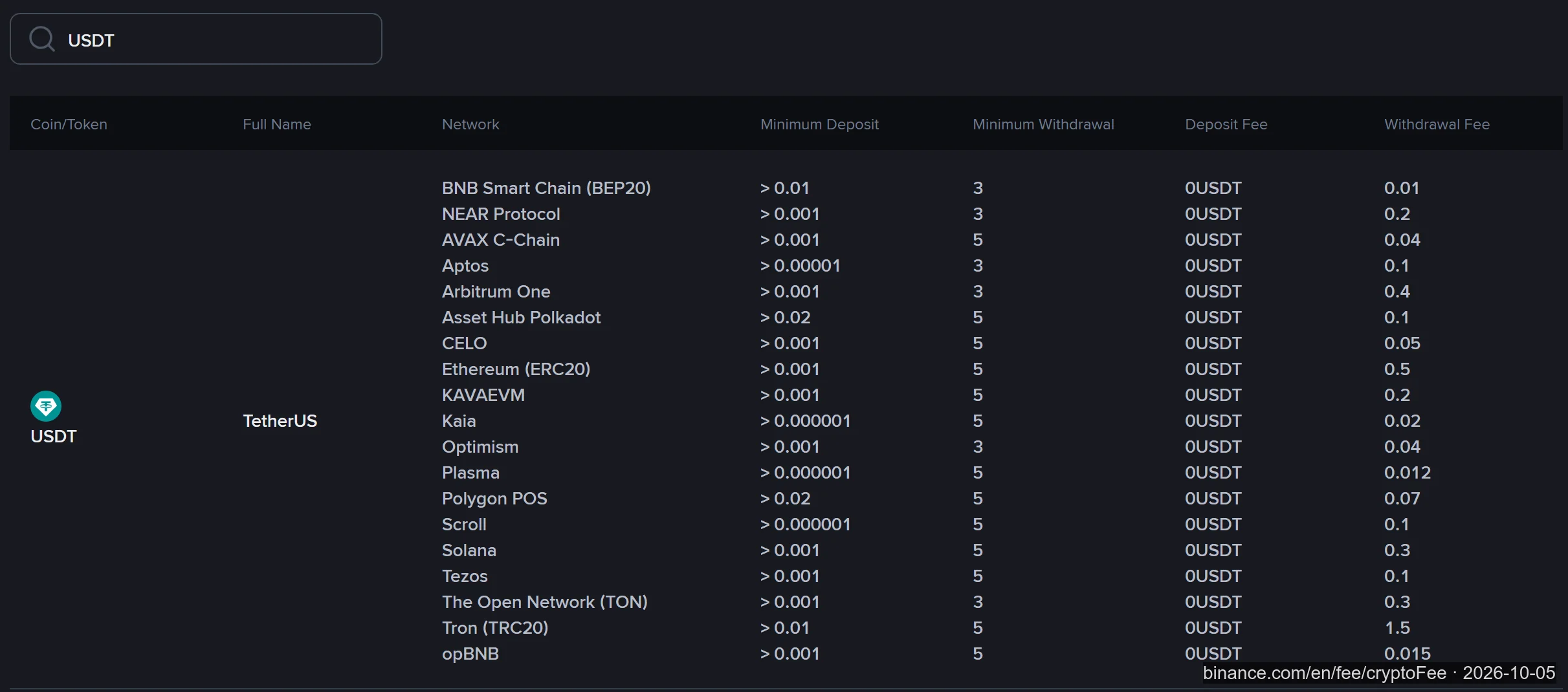Click the search magnifier icon
1568x692 pixels.
coord(42,39)
